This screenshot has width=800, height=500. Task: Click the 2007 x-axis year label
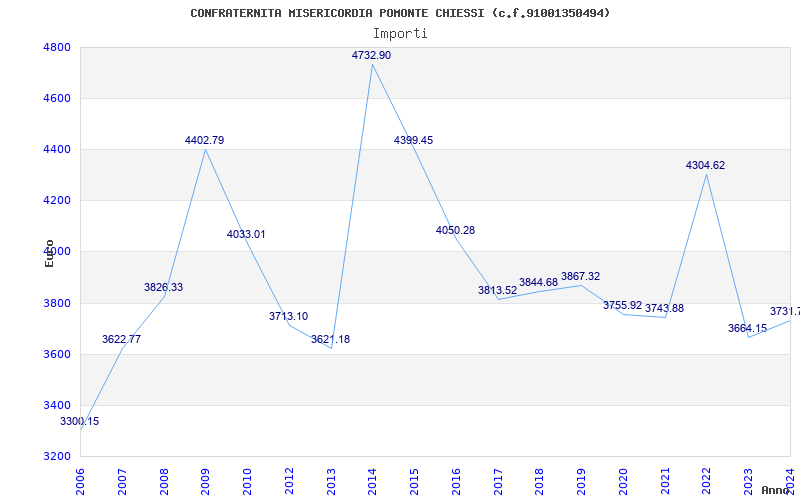coord(122,481)
